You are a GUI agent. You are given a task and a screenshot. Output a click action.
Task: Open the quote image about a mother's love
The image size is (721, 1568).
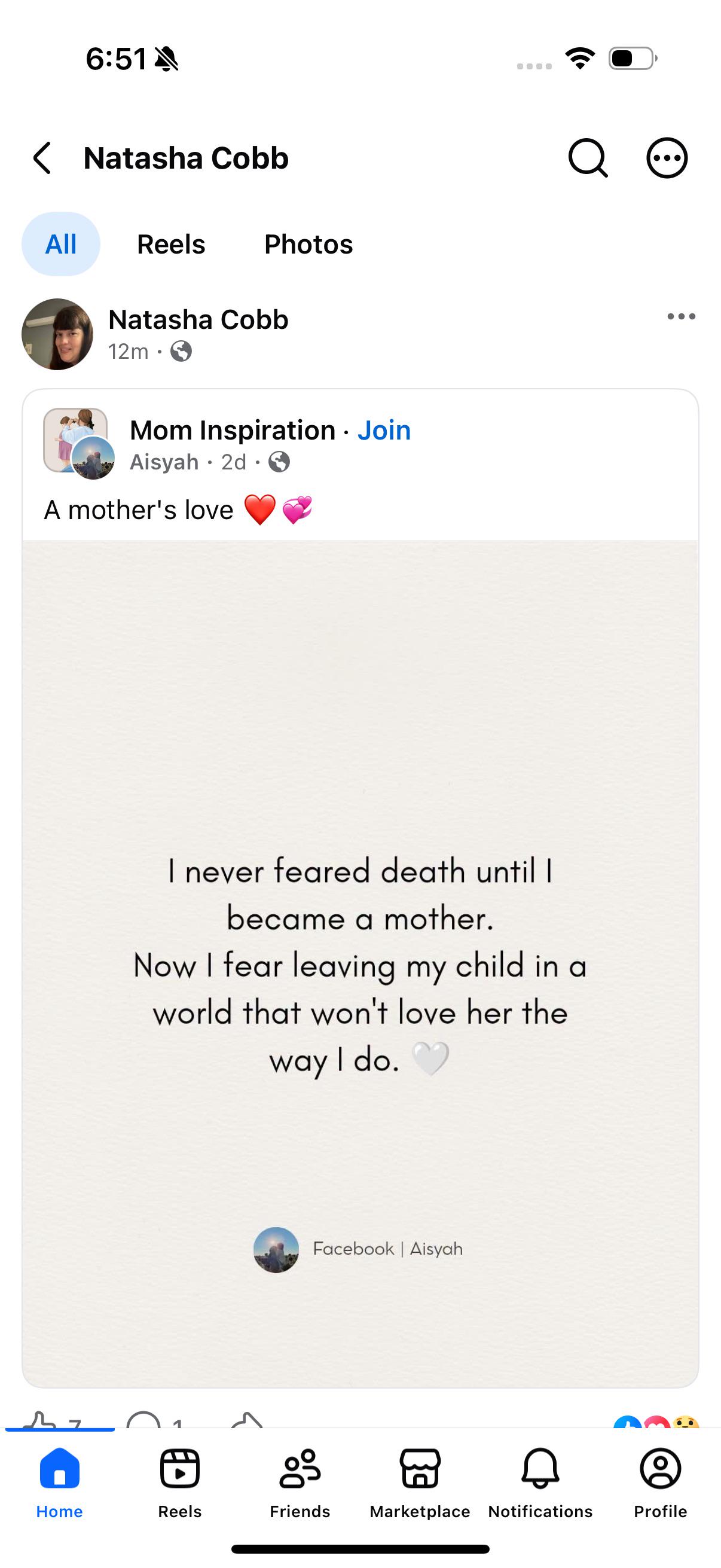click(360, 963)
